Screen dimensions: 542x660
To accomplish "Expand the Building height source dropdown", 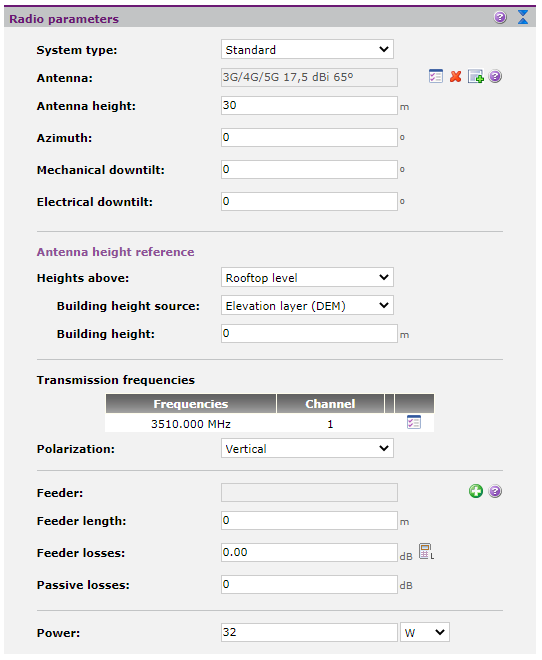I will pos(307,306).
